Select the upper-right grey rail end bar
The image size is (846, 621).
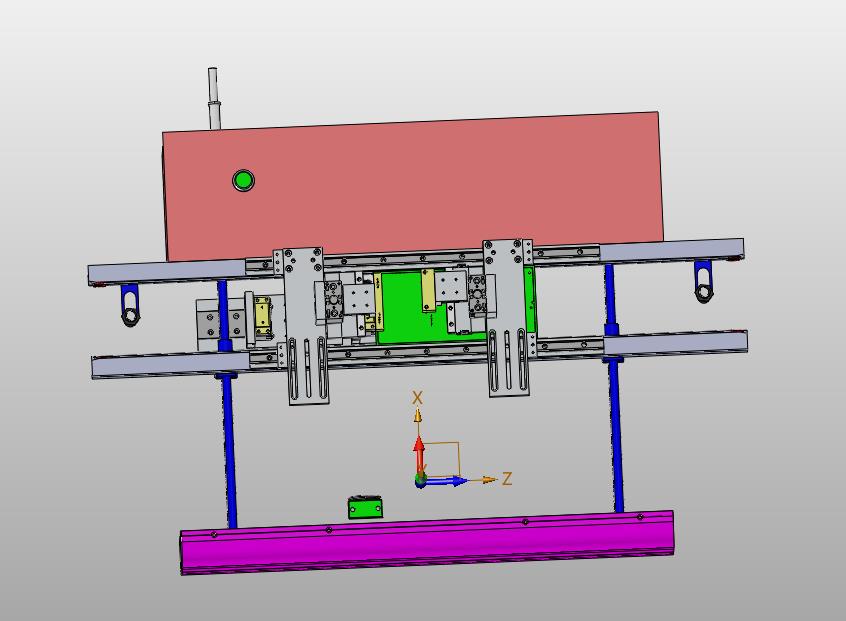[x=672, y=250]
